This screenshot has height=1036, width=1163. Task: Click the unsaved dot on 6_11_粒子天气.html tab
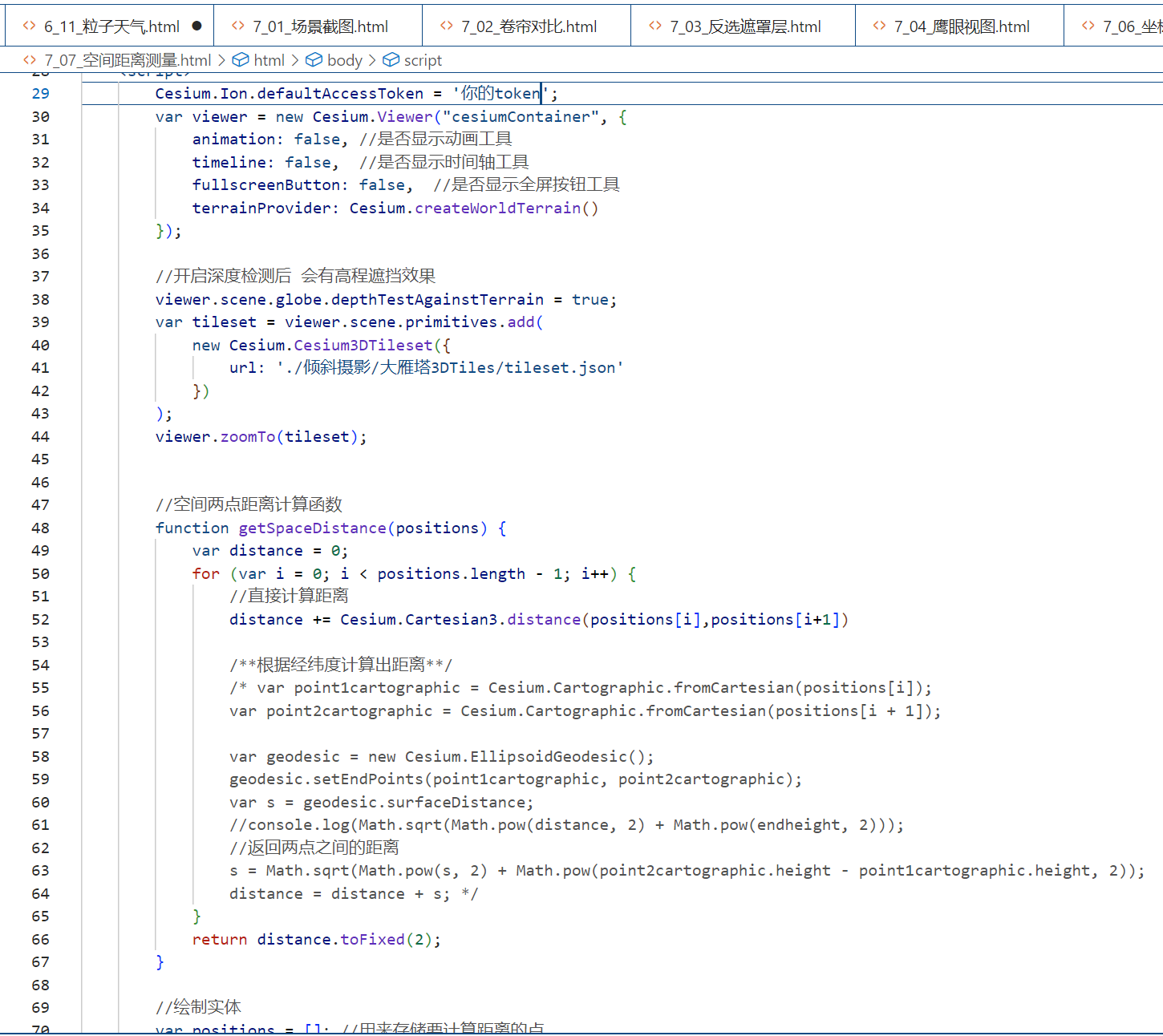tap(197, 26)
